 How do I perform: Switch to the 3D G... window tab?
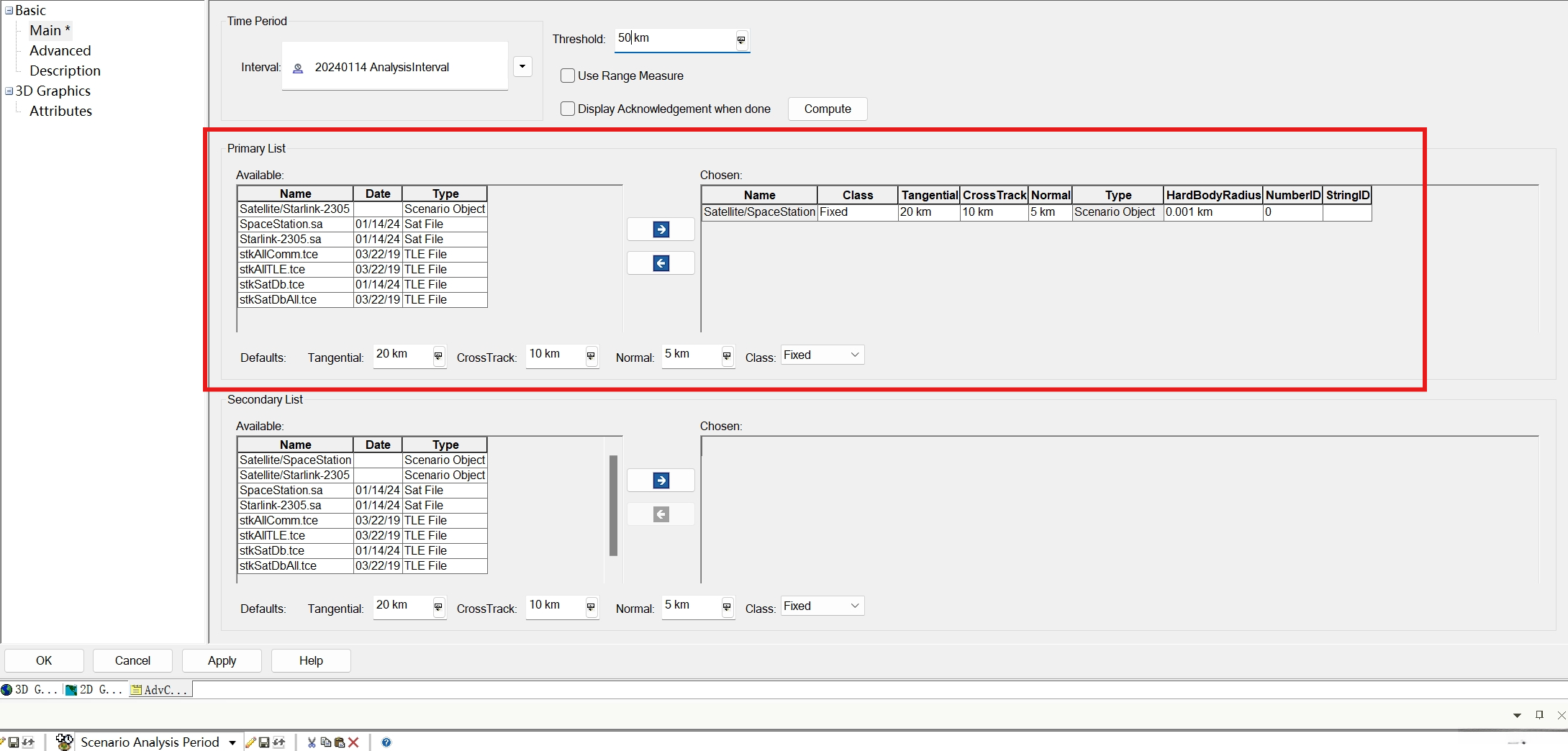[x=30, y=690]
